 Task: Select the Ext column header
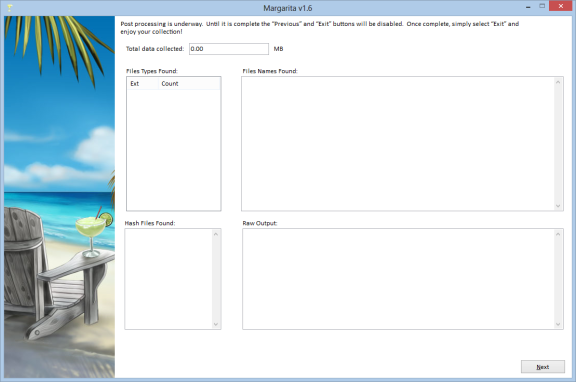143,84
